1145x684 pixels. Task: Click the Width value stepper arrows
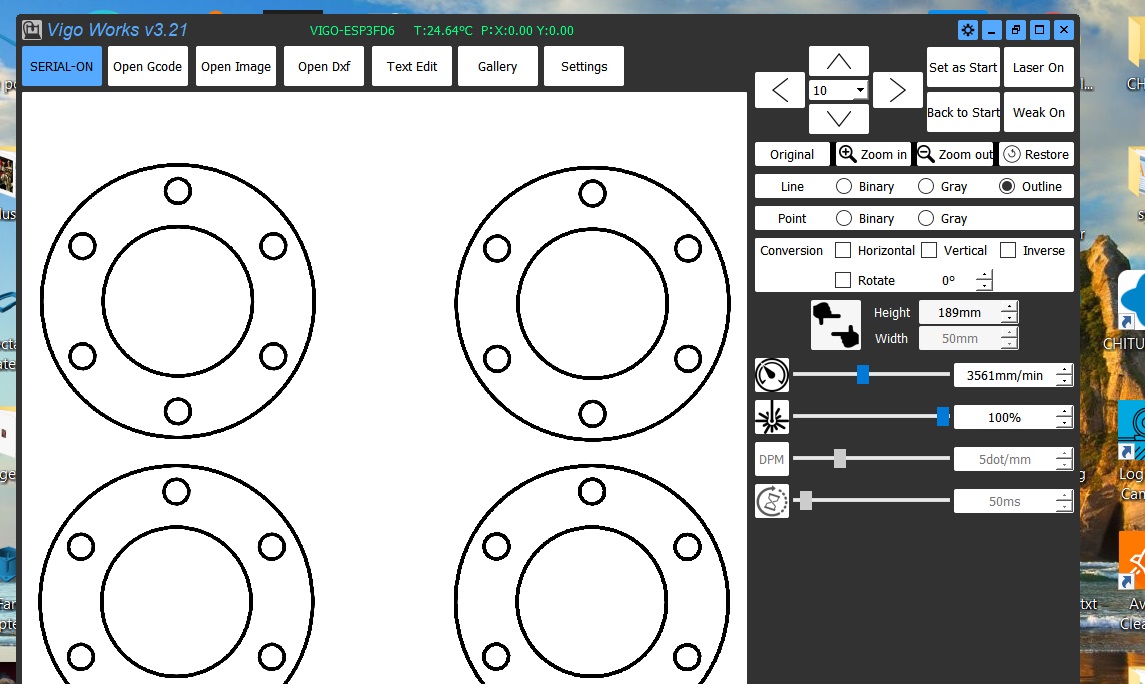point(1009,338)
